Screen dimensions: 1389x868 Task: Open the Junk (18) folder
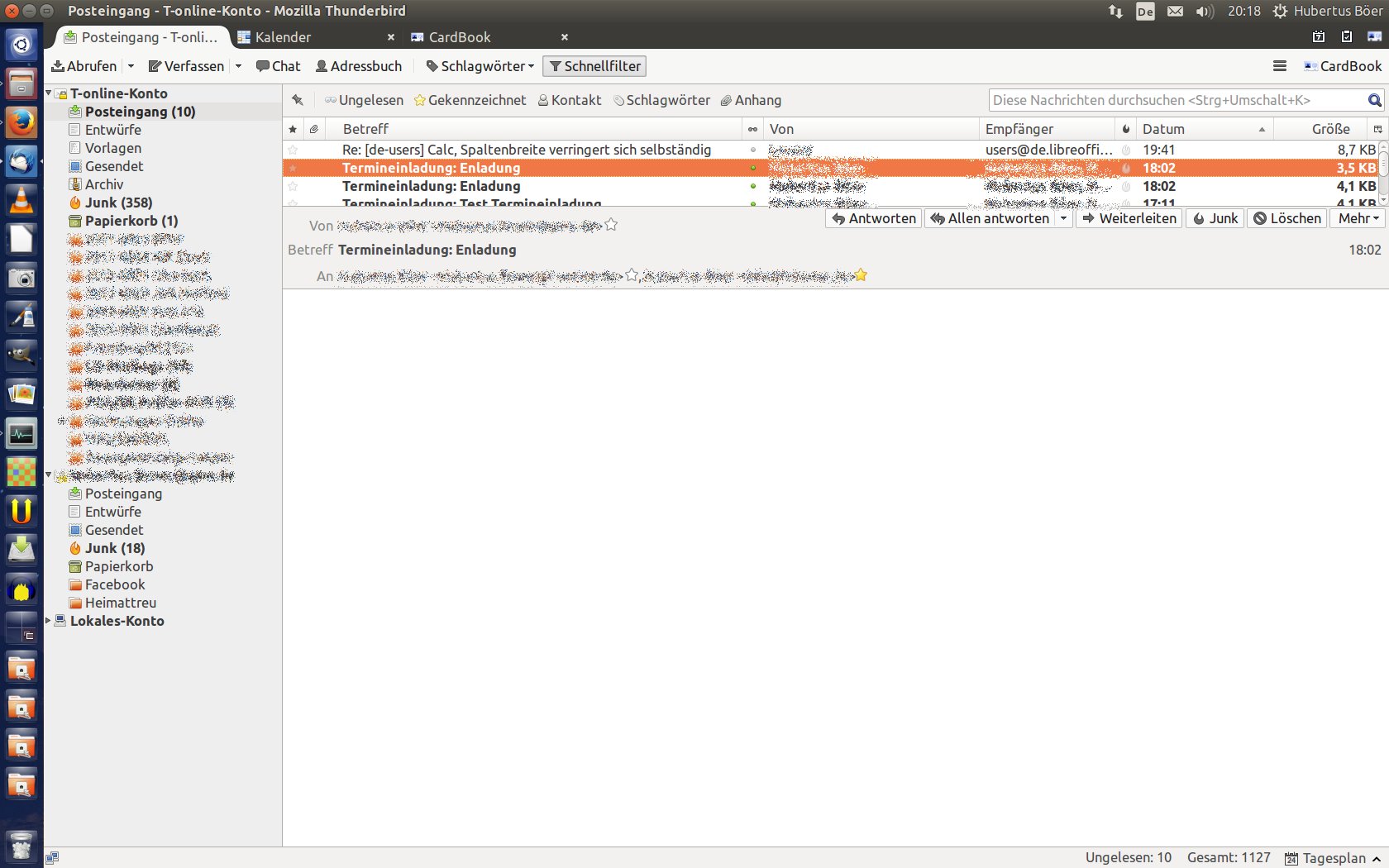pyautogui.click(x=107, y=548)
